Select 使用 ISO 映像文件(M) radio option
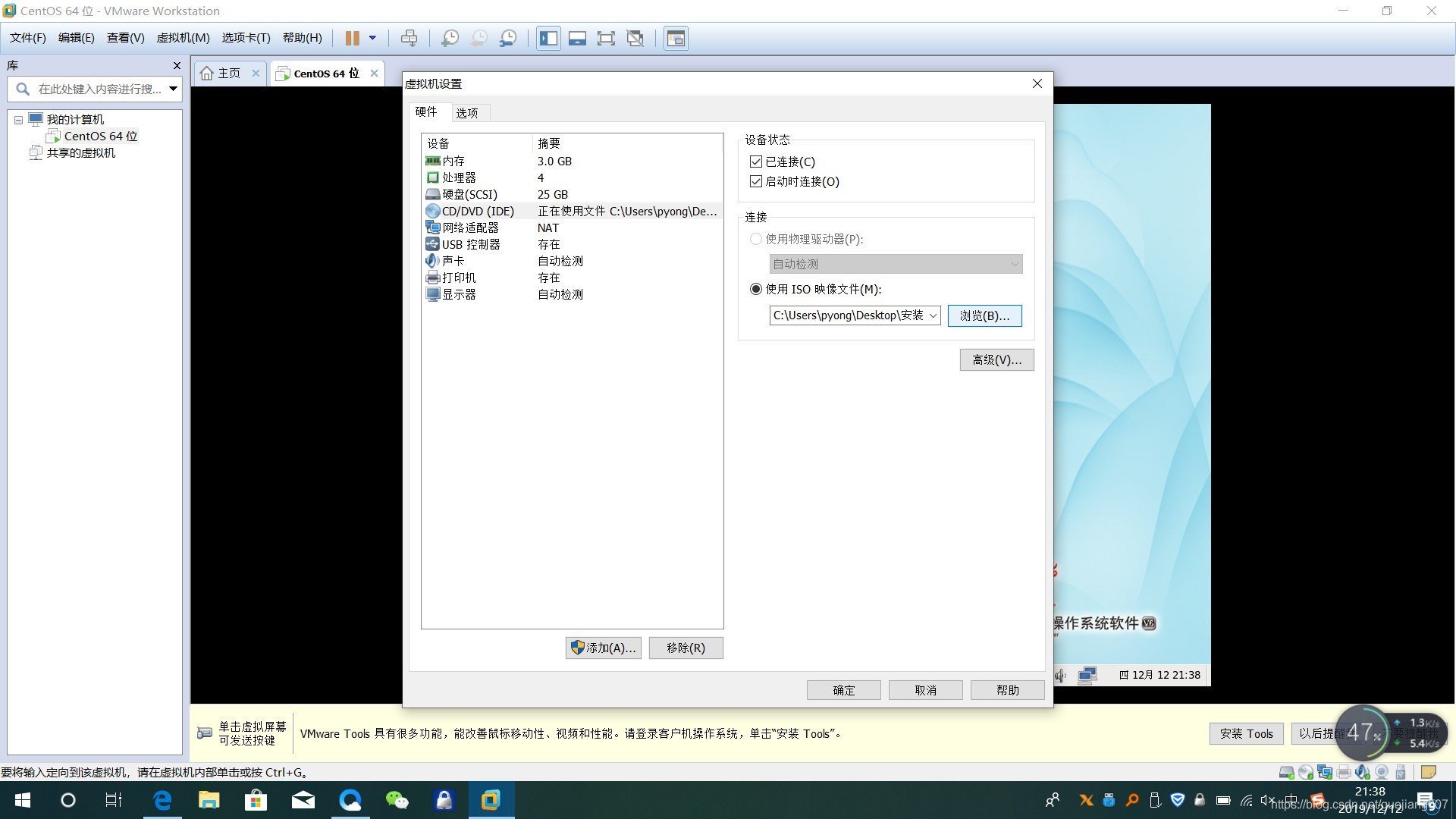 755,289
